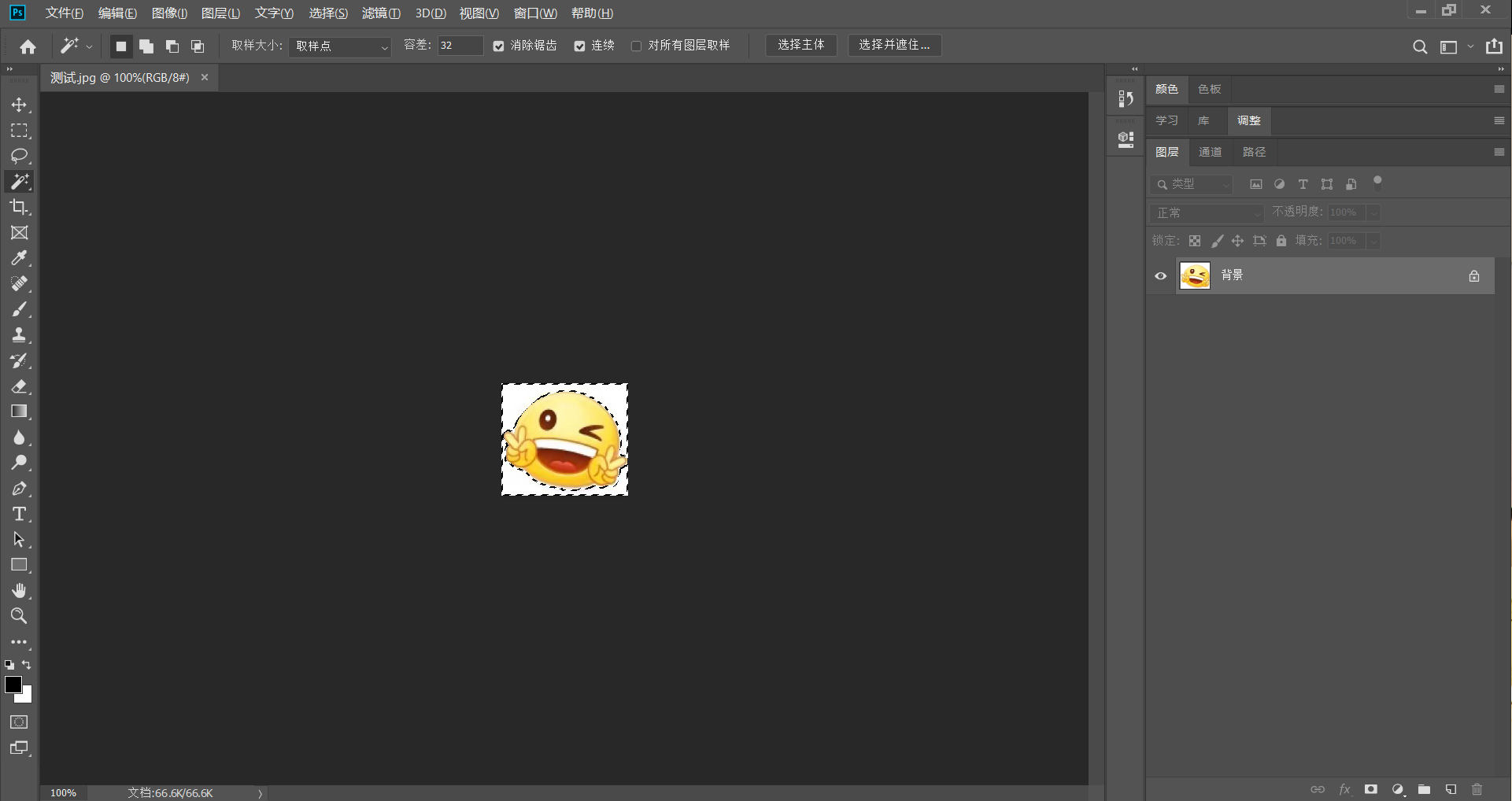Viewport: 1512px width, 801px height.
Task: Select the Eraser tool
Action: click(20, 386)
